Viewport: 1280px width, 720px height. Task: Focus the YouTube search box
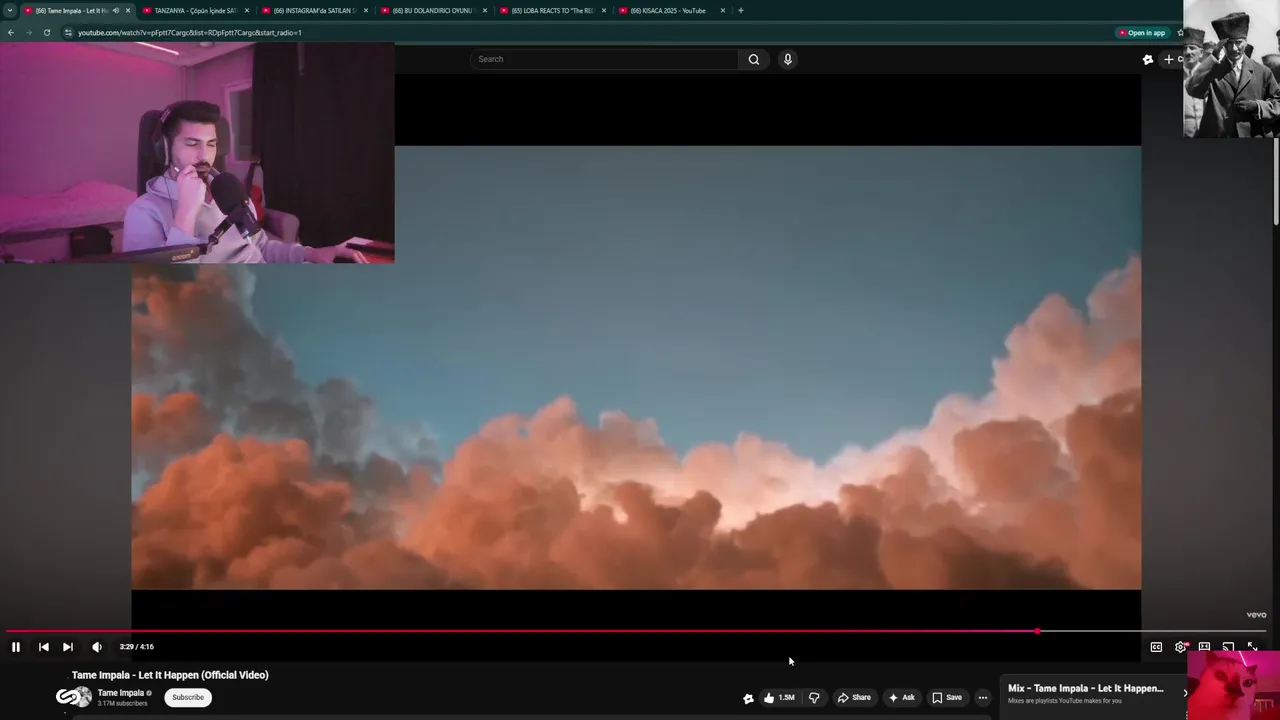[x=604, y=59]
